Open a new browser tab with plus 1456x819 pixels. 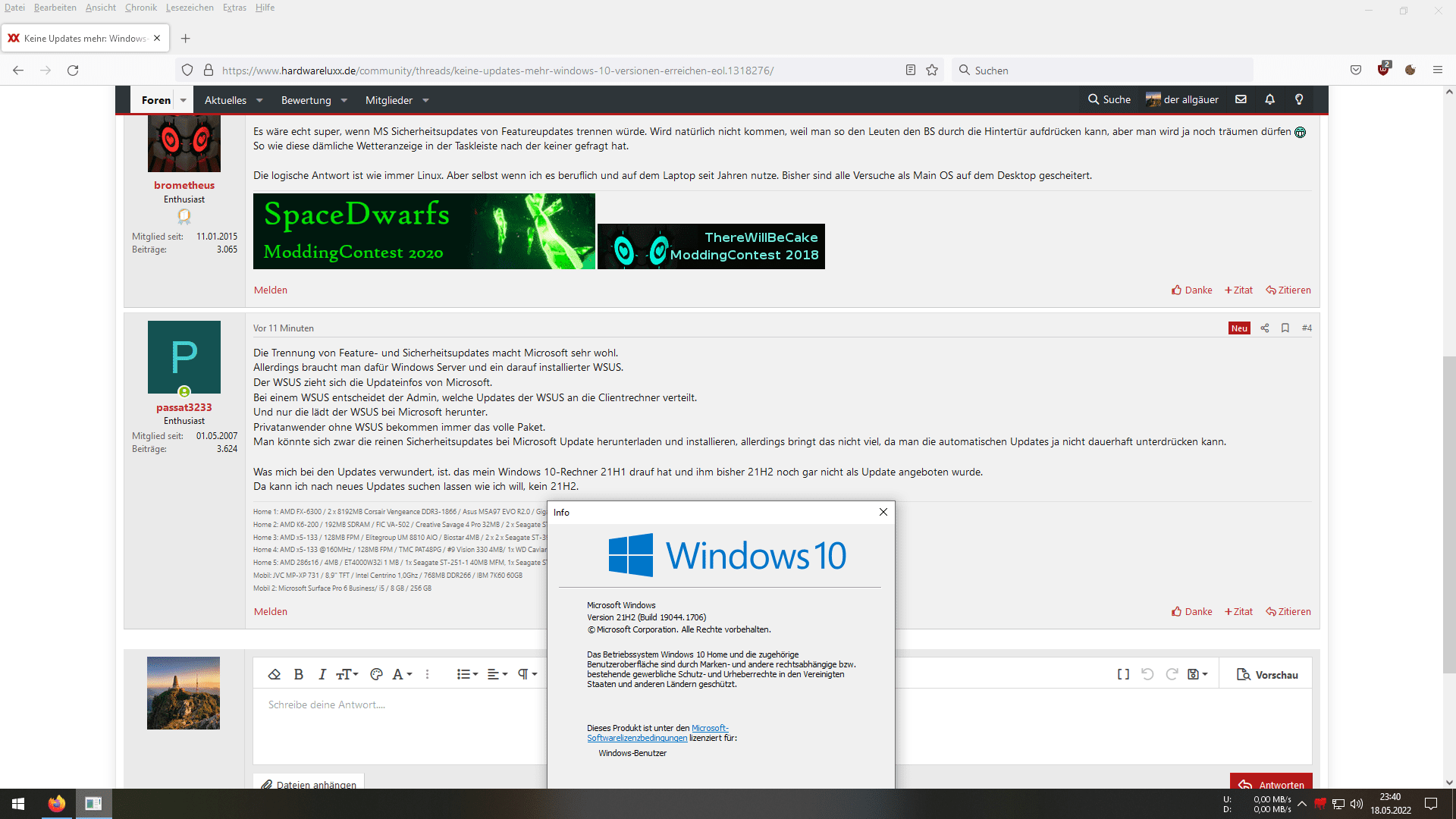186,38
